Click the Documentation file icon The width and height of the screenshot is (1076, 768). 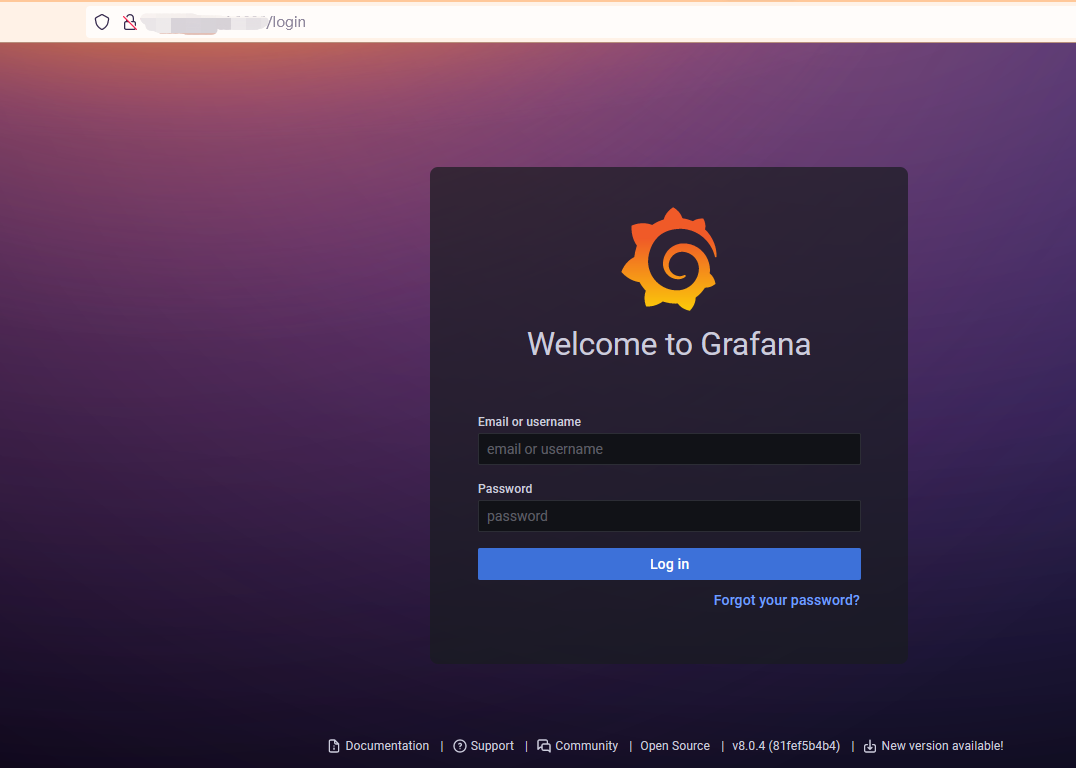pos(334,746)
